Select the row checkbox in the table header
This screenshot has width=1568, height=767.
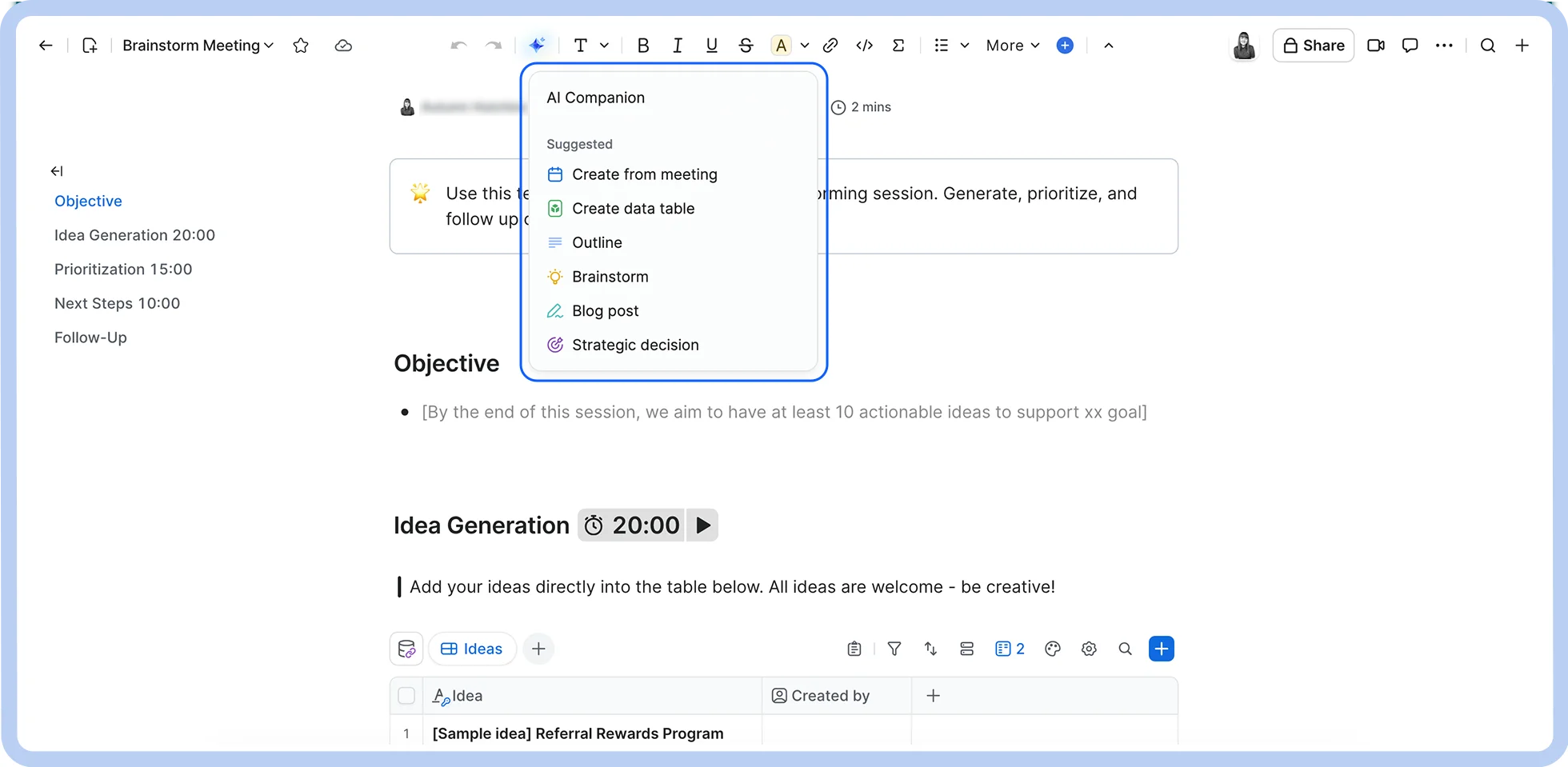[406, 696]
